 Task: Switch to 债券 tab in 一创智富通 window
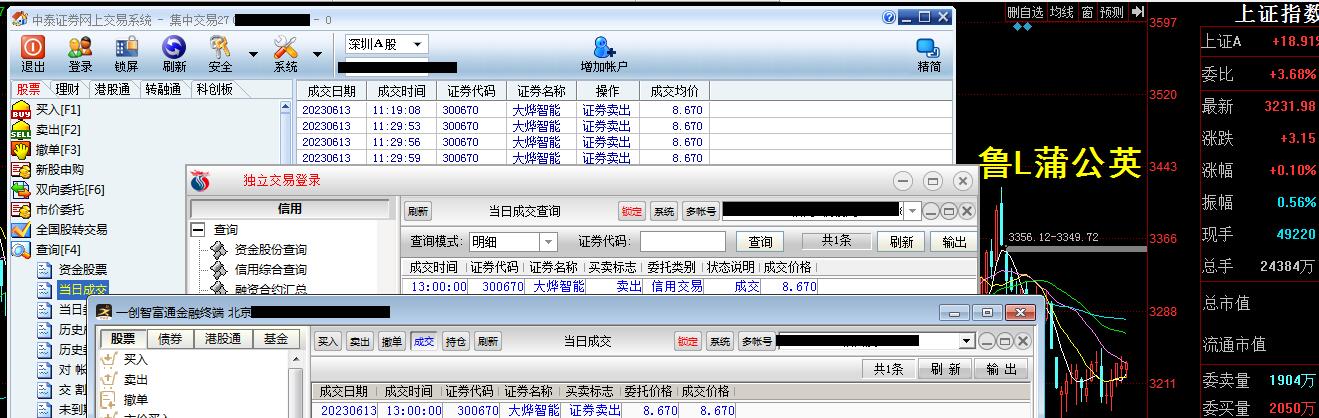click(171, 339)
